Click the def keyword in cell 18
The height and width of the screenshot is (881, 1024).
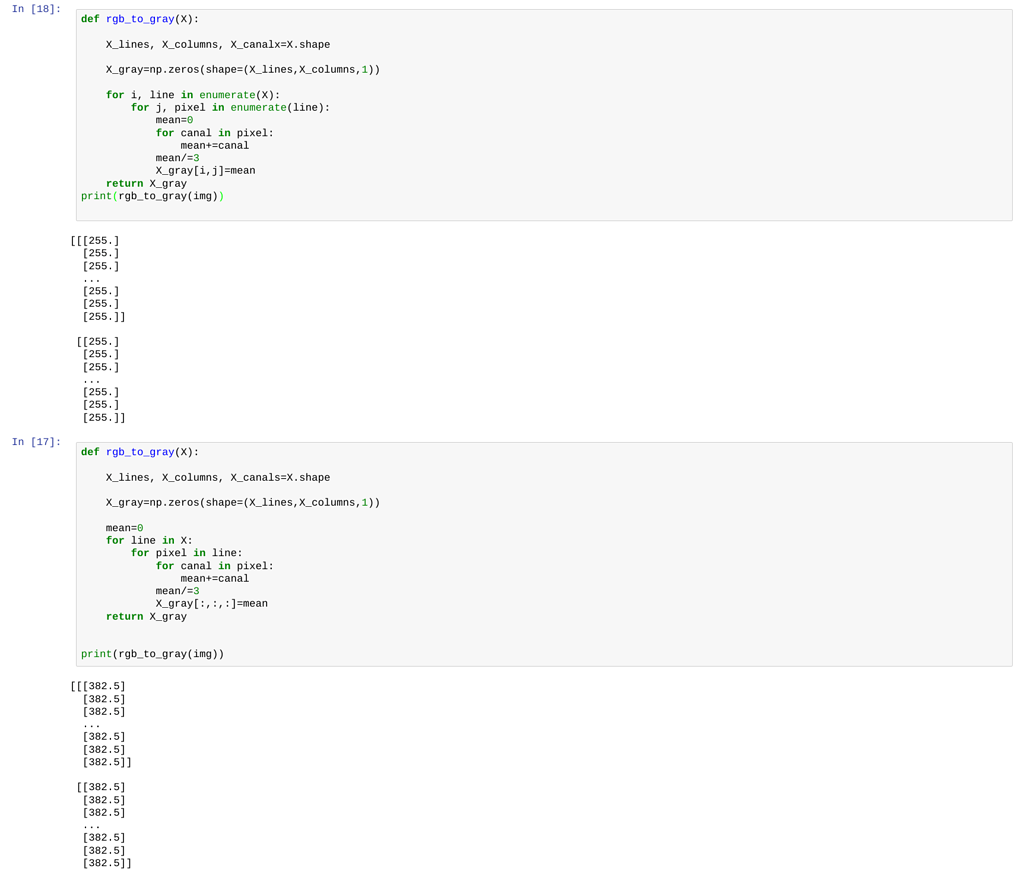[x=89, y=18]
